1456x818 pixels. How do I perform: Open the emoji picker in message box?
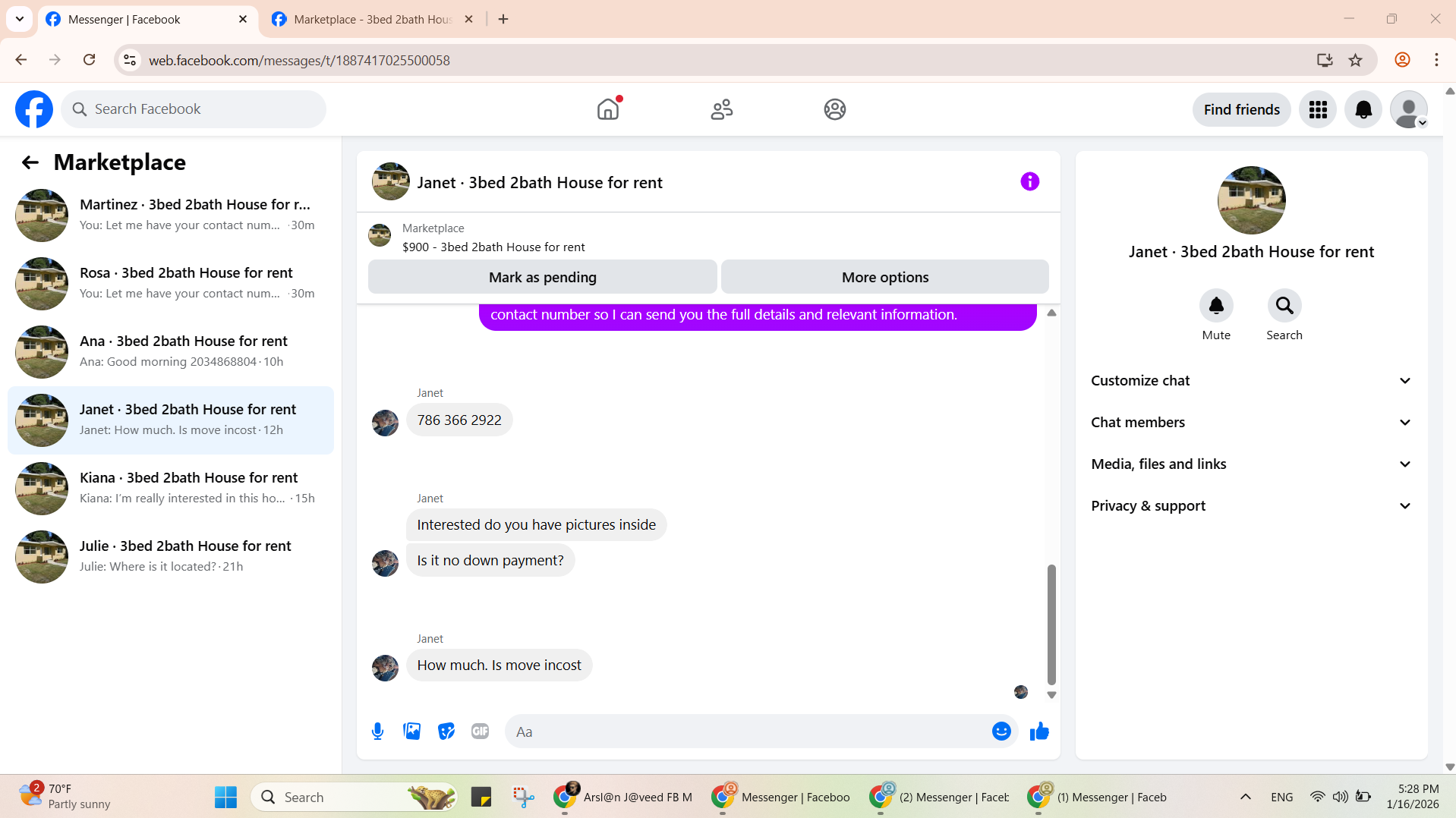(1001, 731)
